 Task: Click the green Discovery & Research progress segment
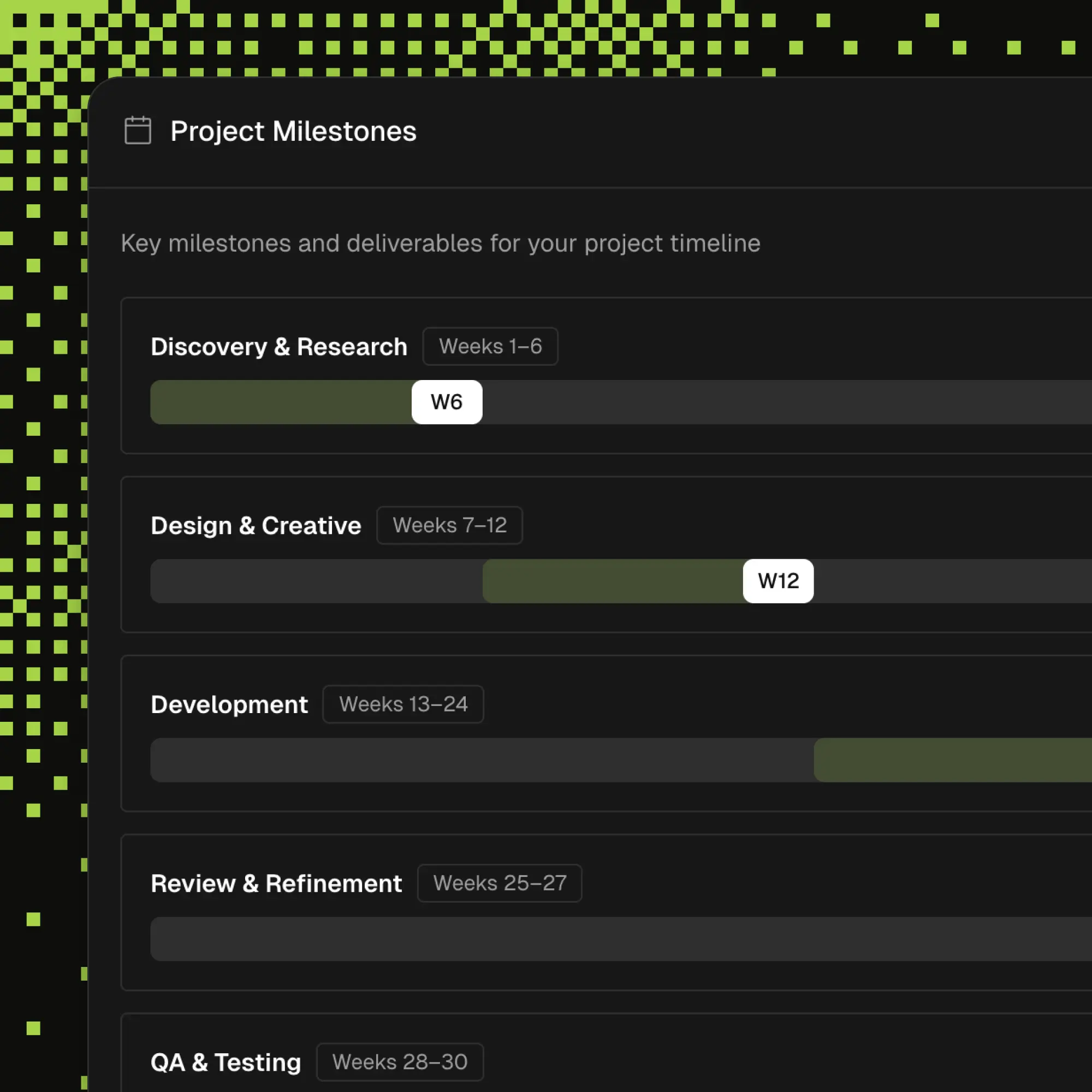pyautogui.click(x=280, y=402)
